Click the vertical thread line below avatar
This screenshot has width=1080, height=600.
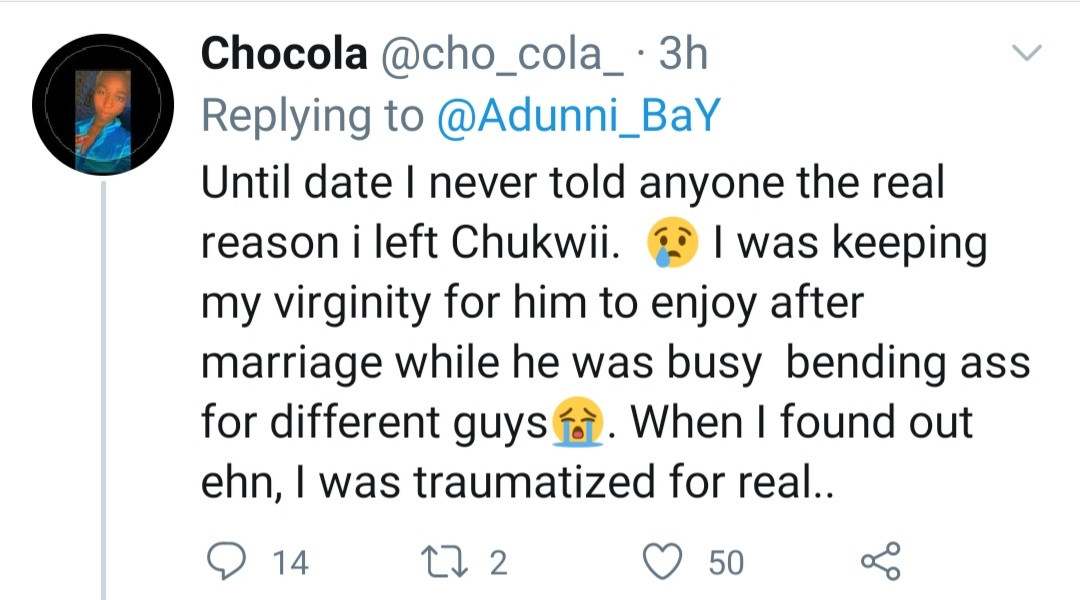104,400
